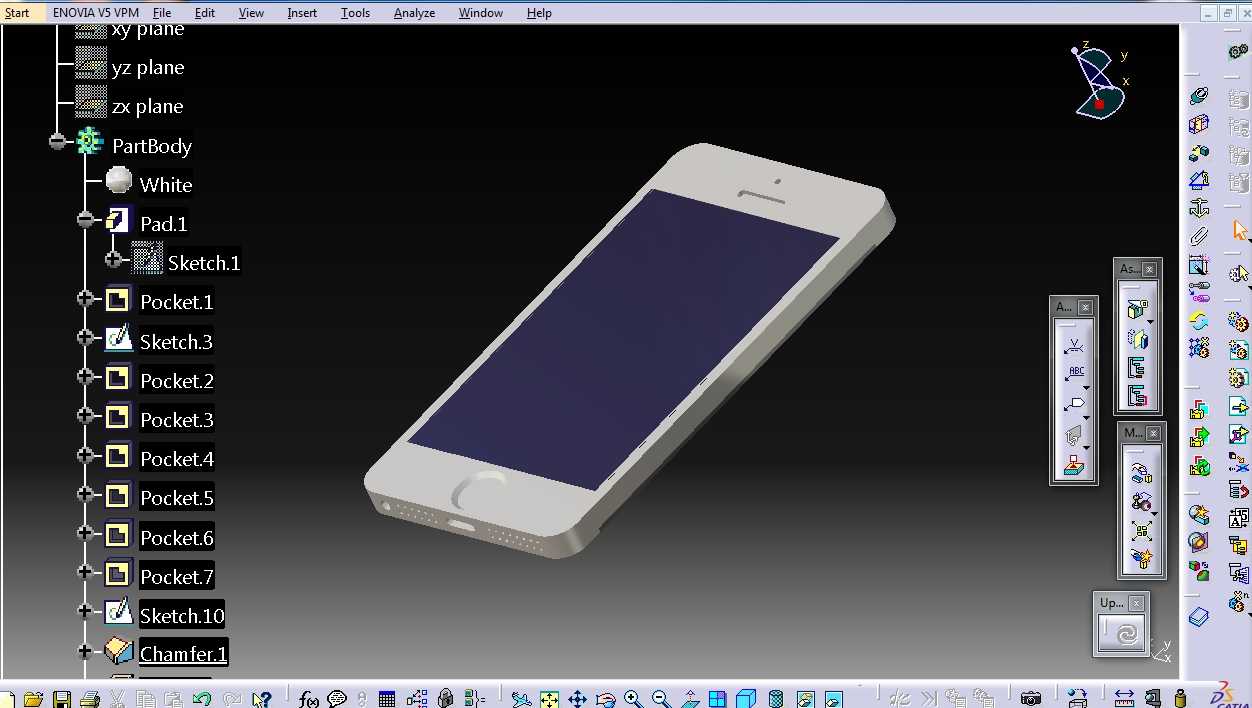Expand the Chamfer.1 node
Viewport: 1252px width, 708px height.
86,651
